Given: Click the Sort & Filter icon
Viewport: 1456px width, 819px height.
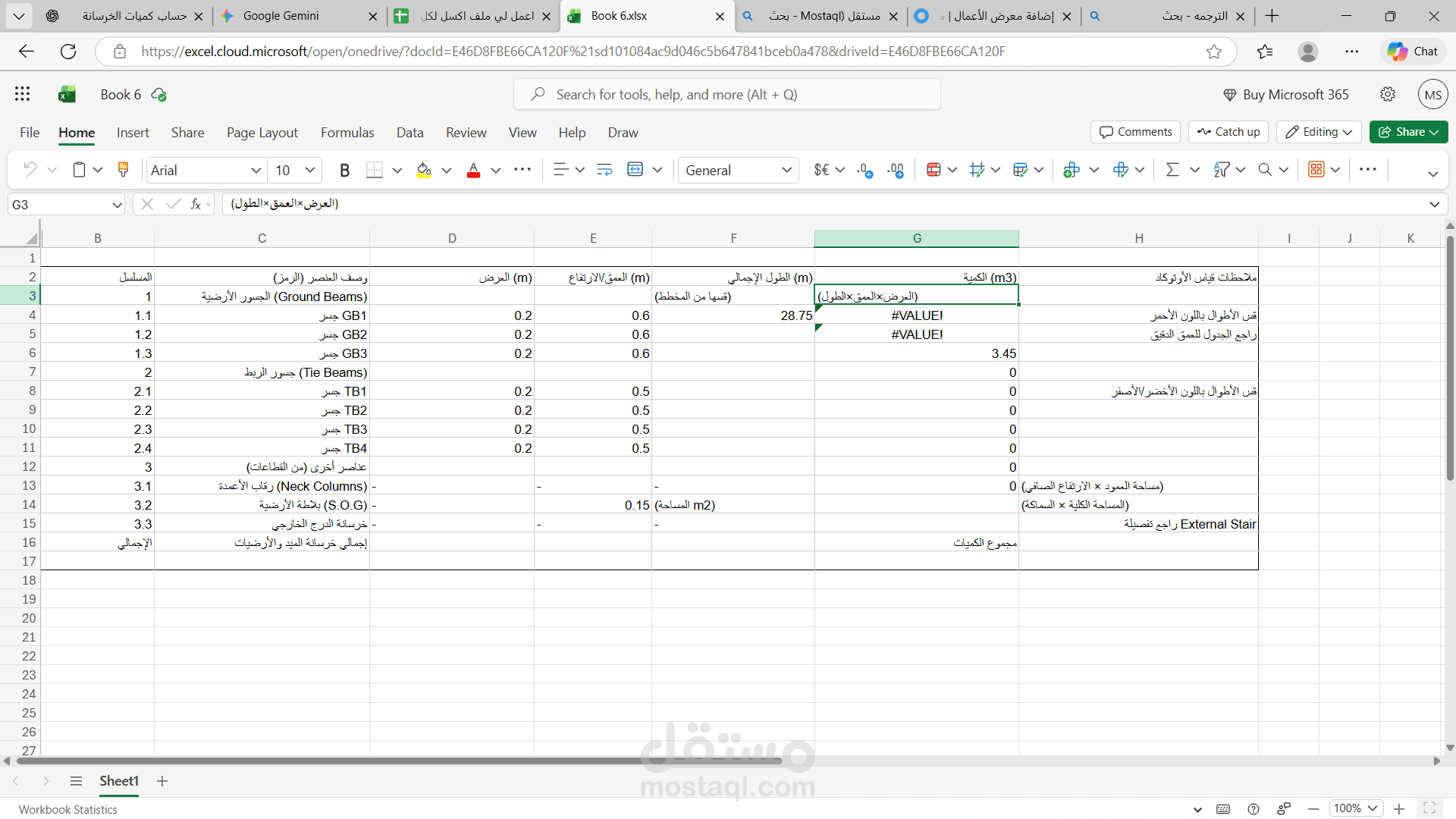Looking at the screenshot, I should tap(1221, 170).
